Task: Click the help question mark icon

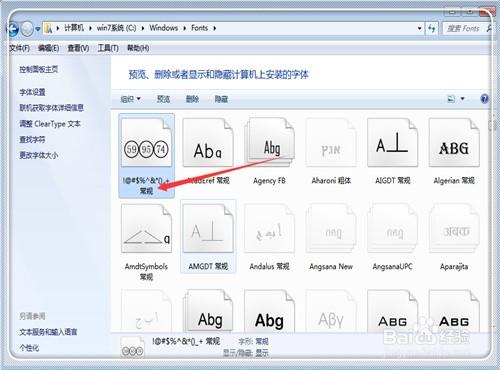Action: click(x=484, y=99)
